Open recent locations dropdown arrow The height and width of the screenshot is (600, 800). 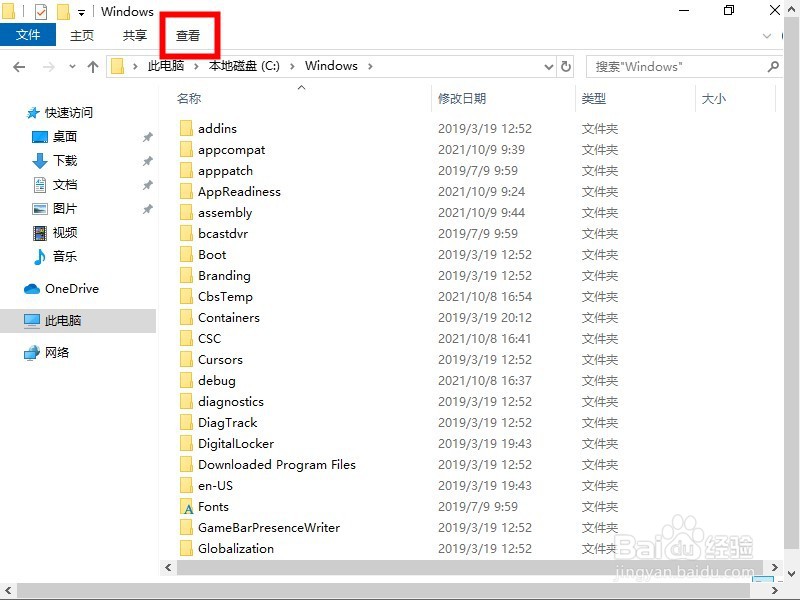(72, 67)
